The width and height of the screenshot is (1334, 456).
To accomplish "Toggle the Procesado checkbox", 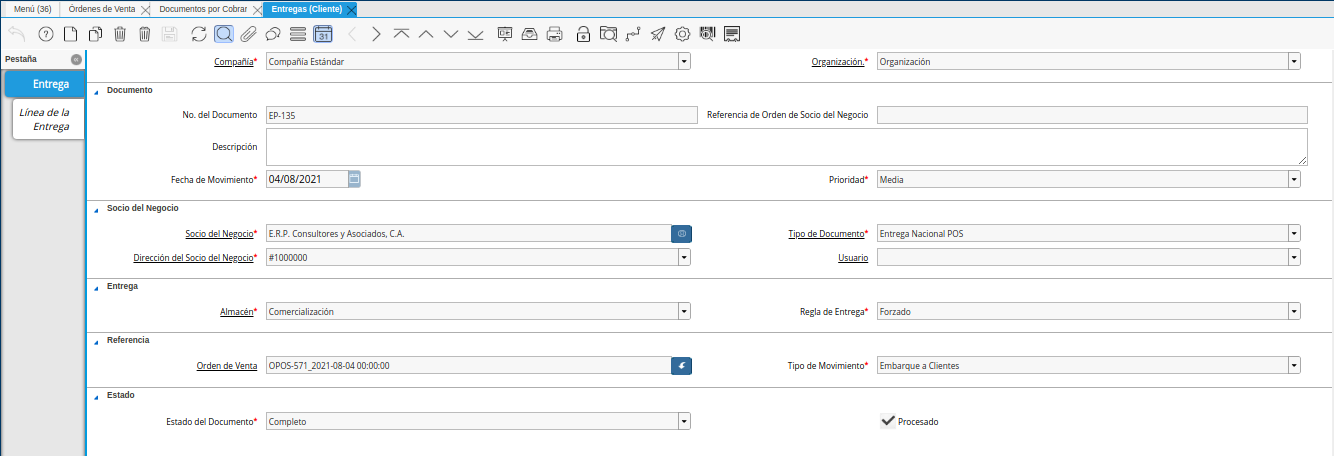I will click(x=887, y=421).
